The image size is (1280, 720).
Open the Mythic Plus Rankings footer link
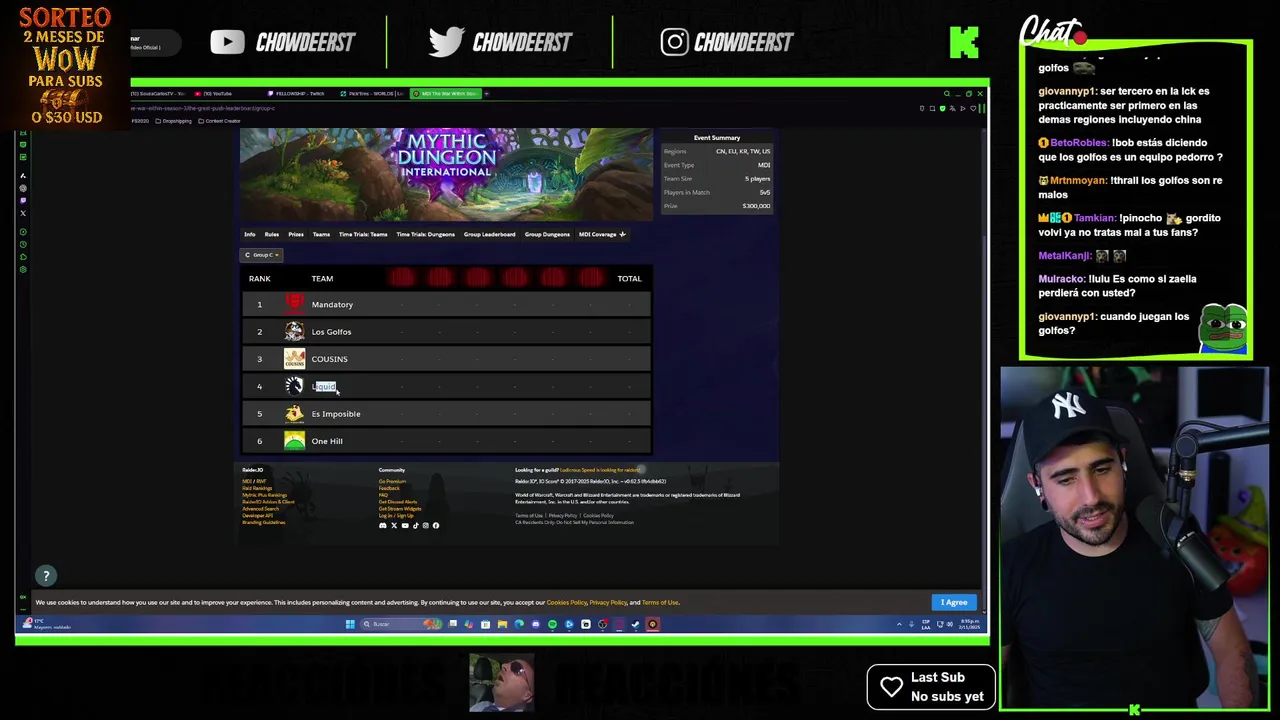pos(264,495)
